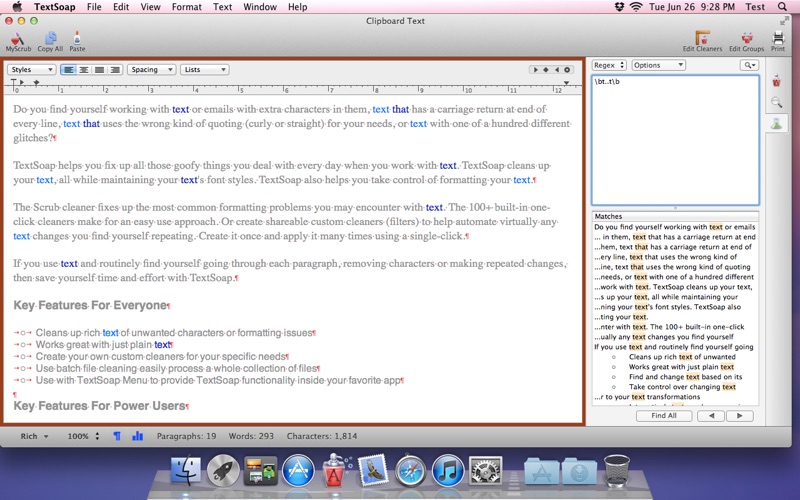
Task: Open the Edit menu
Action: [121, 7]
